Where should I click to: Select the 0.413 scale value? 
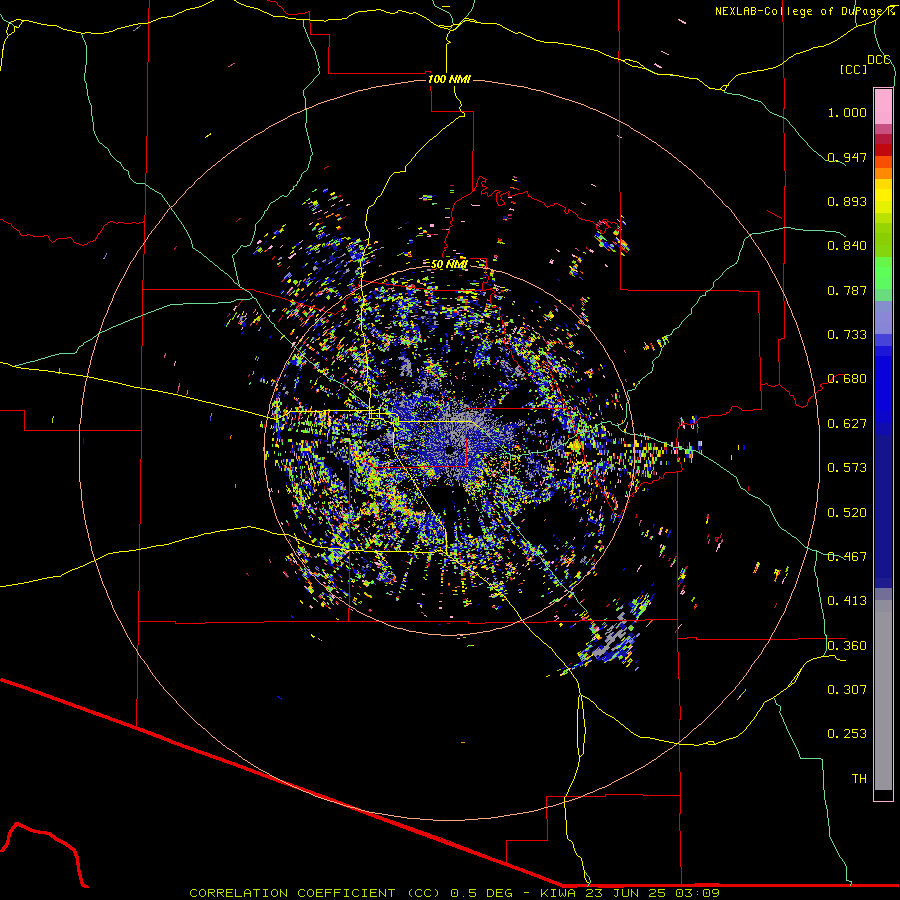[x=847, y=601]
